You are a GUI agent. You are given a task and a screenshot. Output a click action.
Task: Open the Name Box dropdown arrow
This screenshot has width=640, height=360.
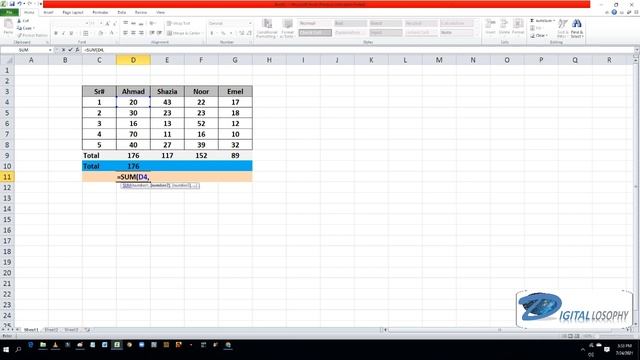pyautogui.click(x=50, y=50)
